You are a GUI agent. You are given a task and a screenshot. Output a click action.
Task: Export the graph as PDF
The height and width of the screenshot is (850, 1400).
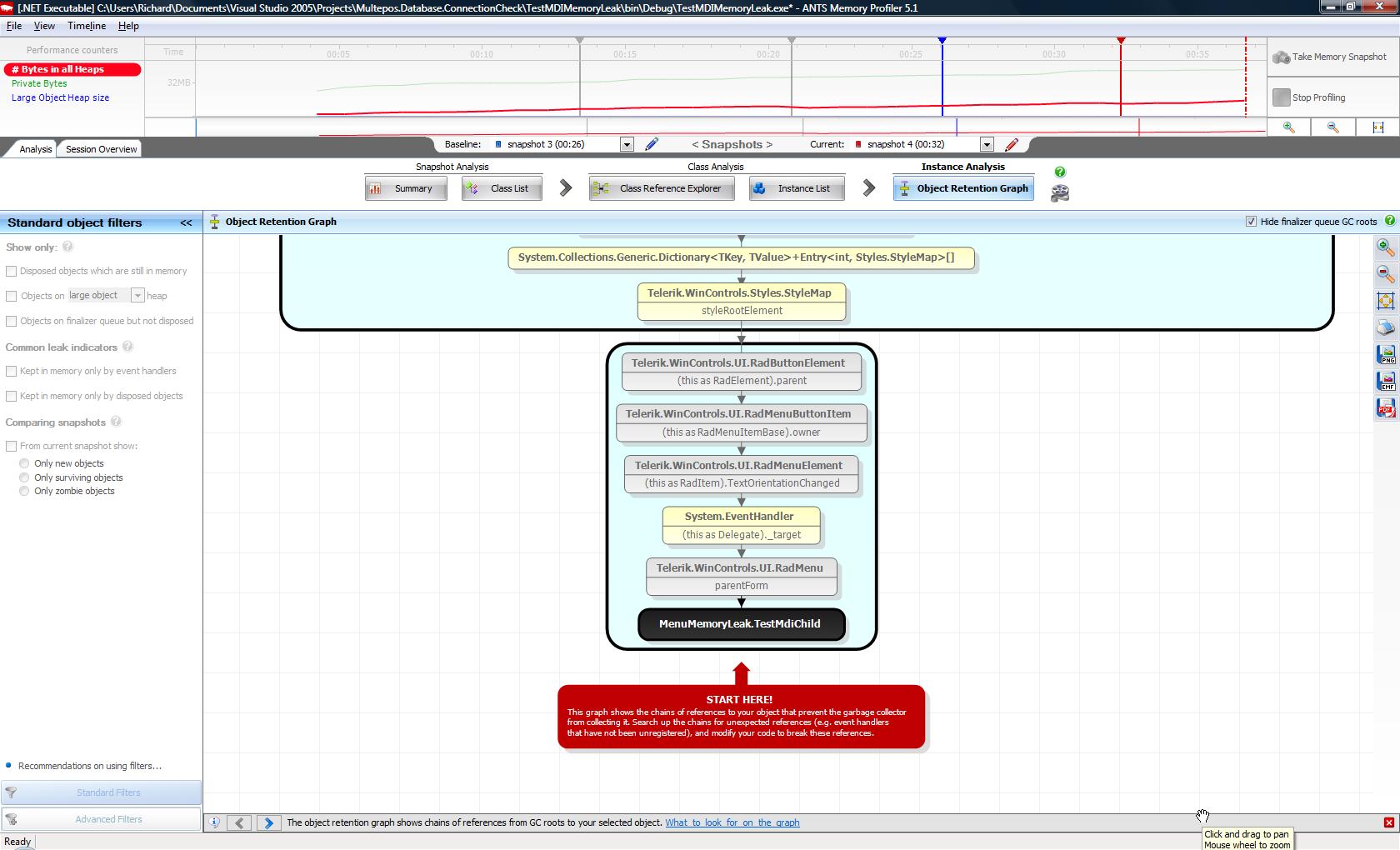1386,407
